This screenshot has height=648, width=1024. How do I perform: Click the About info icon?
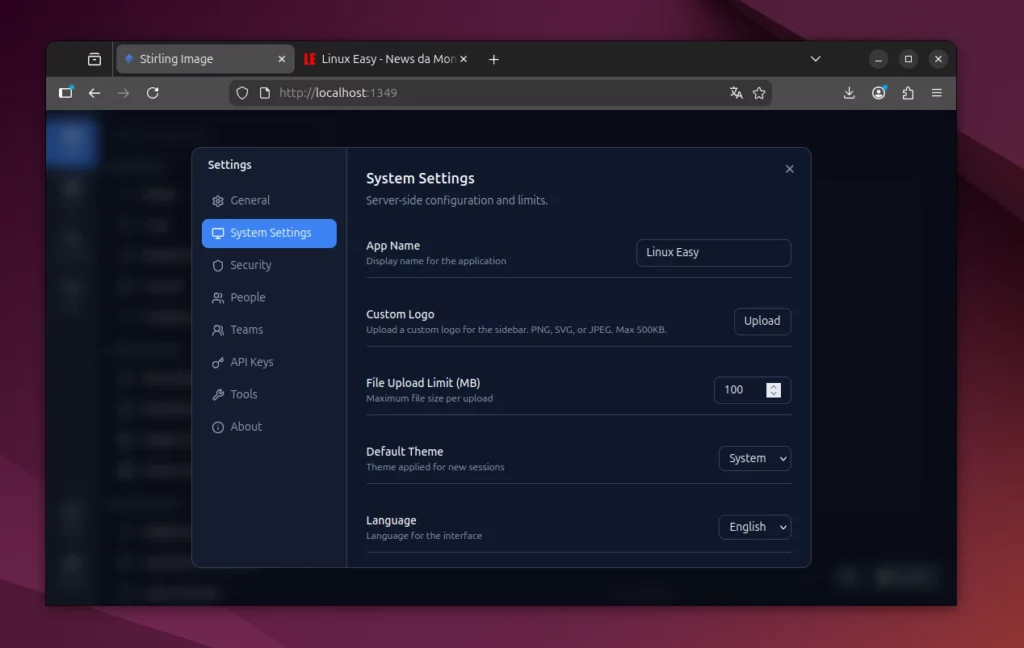218,427
